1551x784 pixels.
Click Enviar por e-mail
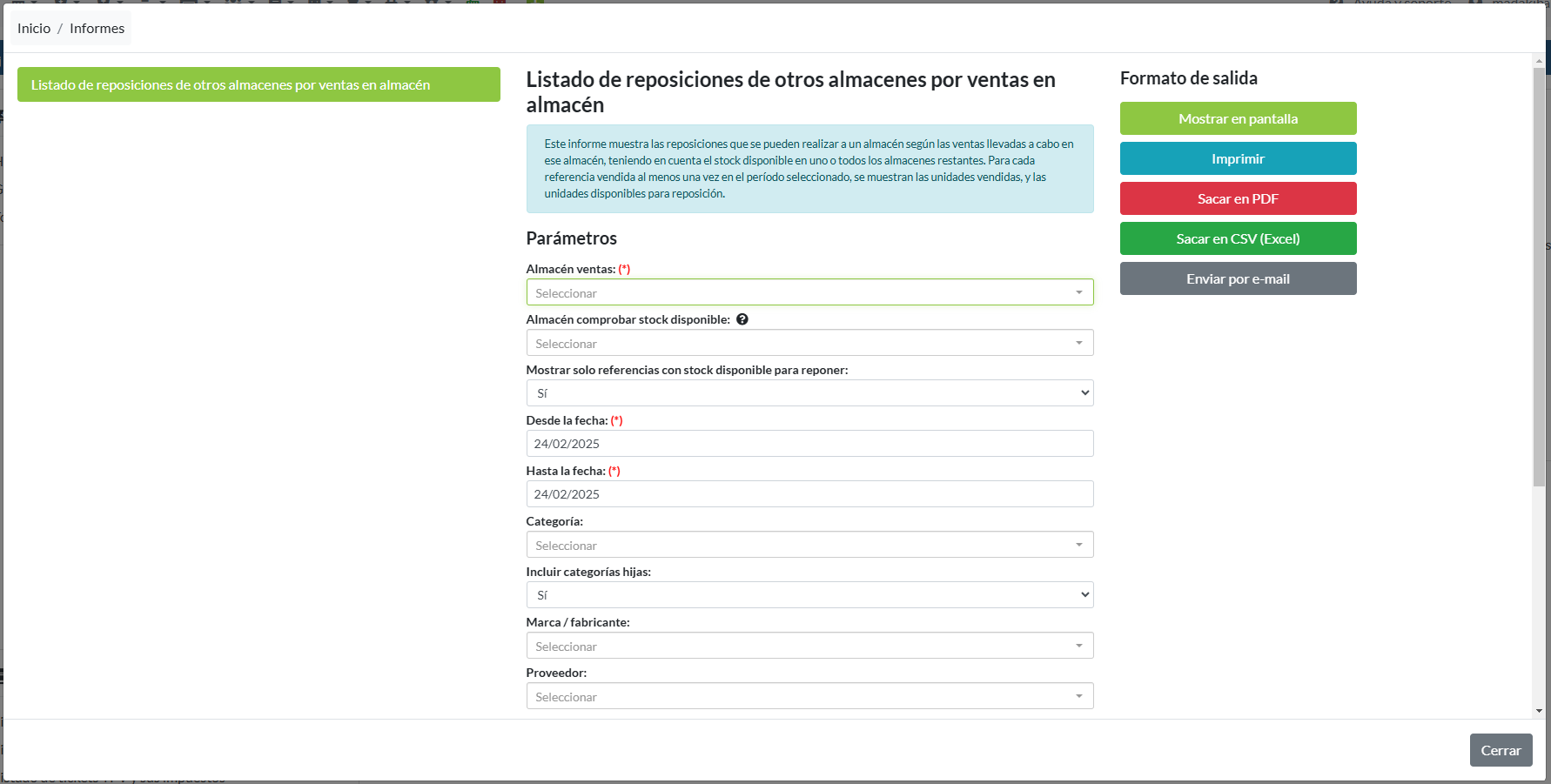click(1238, 278)
